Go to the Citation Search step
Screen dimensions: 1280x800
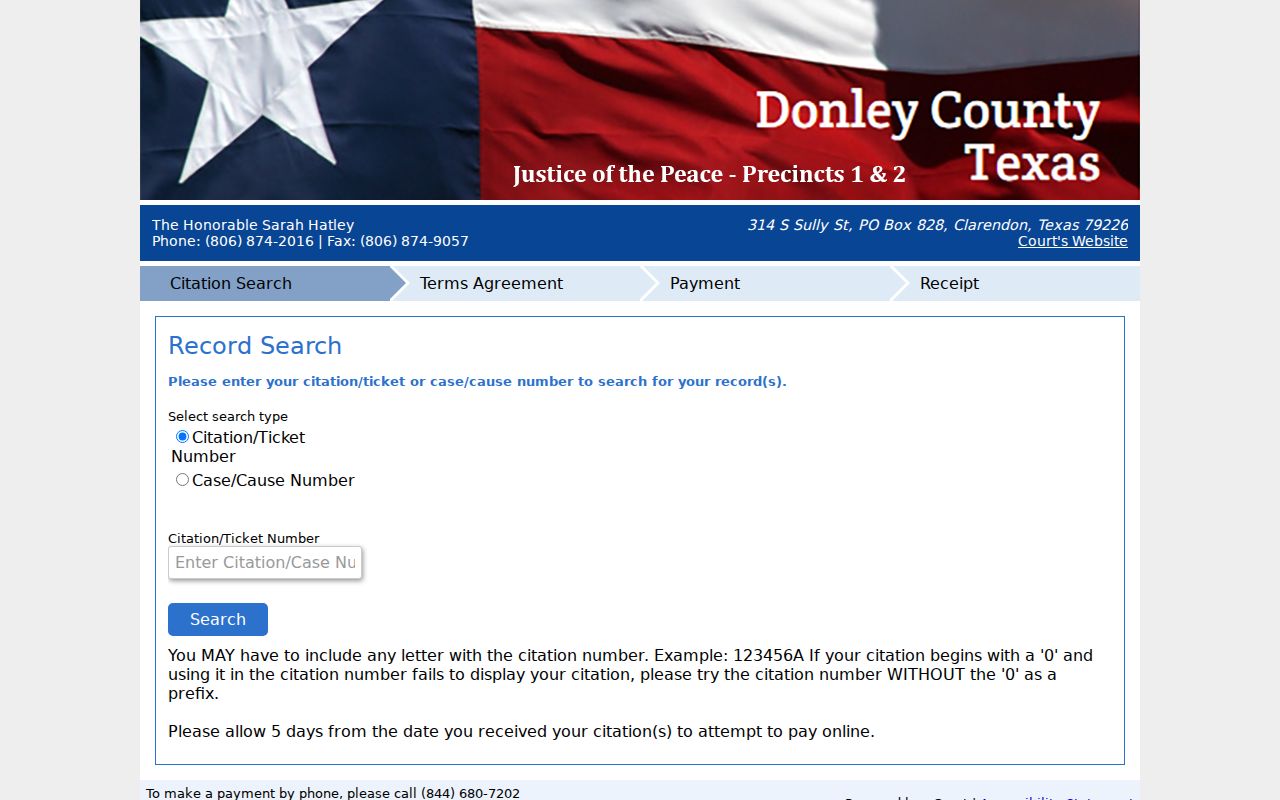(x=265, y=283)
